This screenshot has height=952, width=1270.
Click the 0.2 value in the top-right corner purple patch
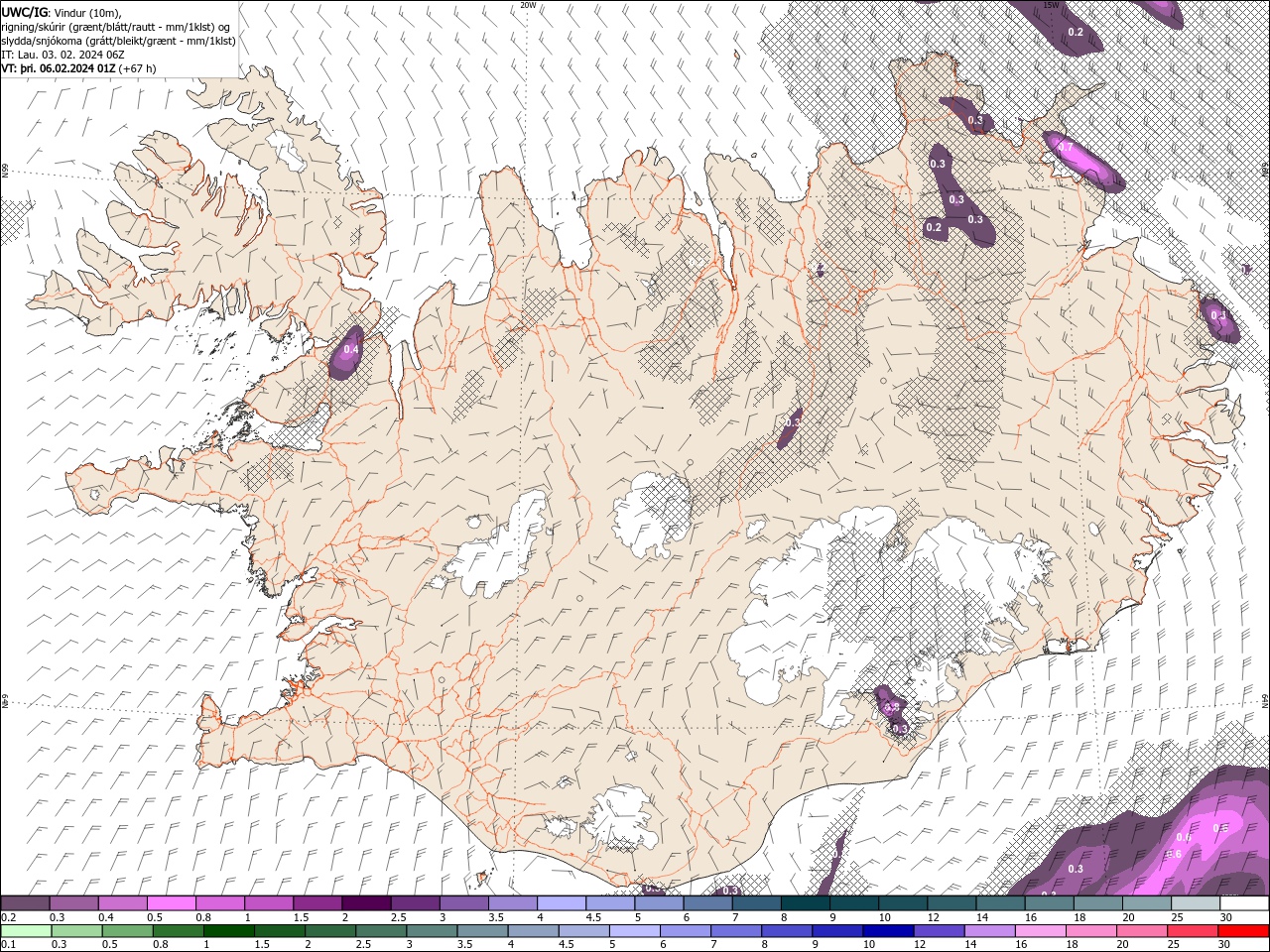(1075, 32)
